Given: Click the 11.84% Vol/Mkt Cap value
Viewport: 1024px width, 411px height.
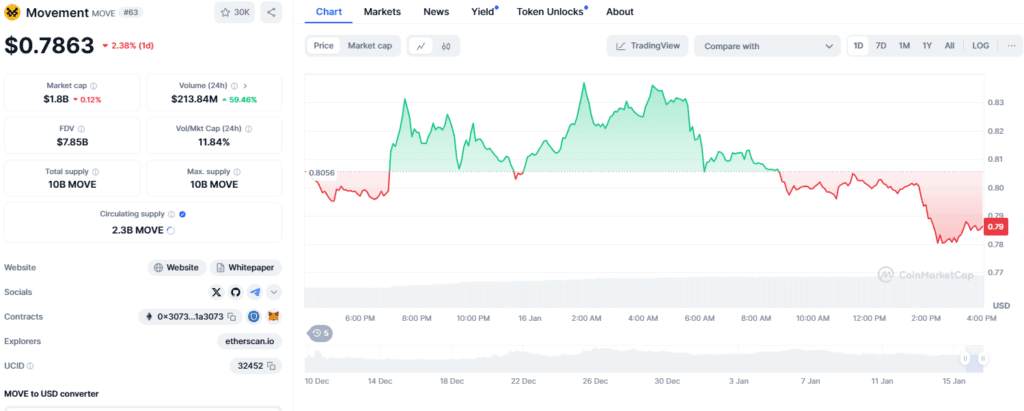Looking at the screenshot, I should point(214,142).
